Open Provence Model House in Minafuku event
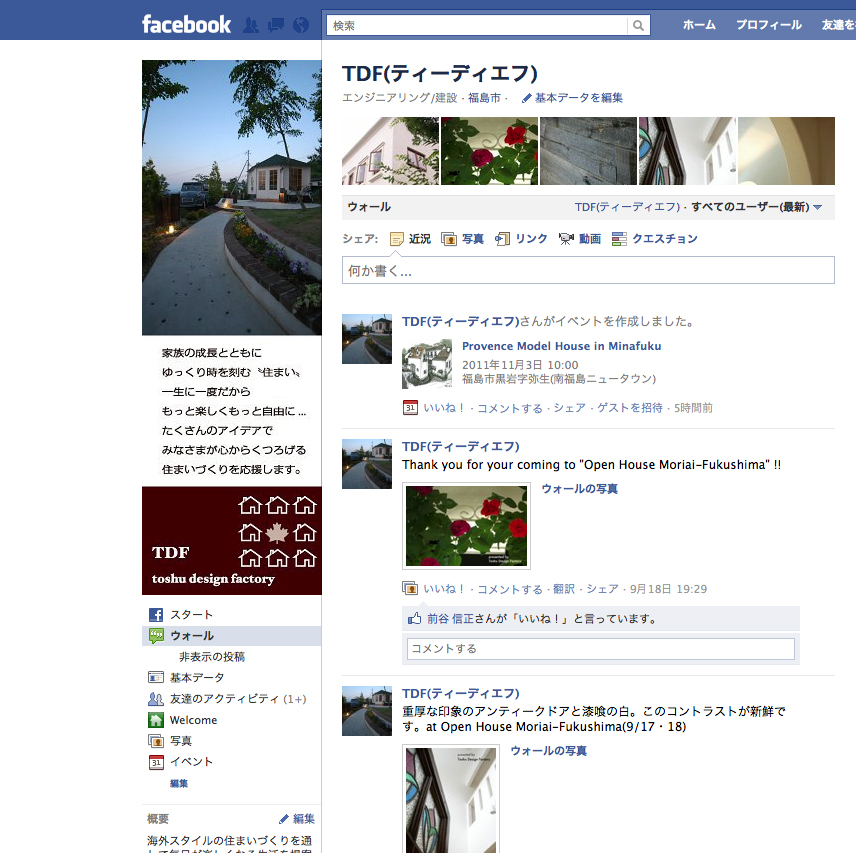Screen dimensions: 856x853 click(x=561, y=346)
